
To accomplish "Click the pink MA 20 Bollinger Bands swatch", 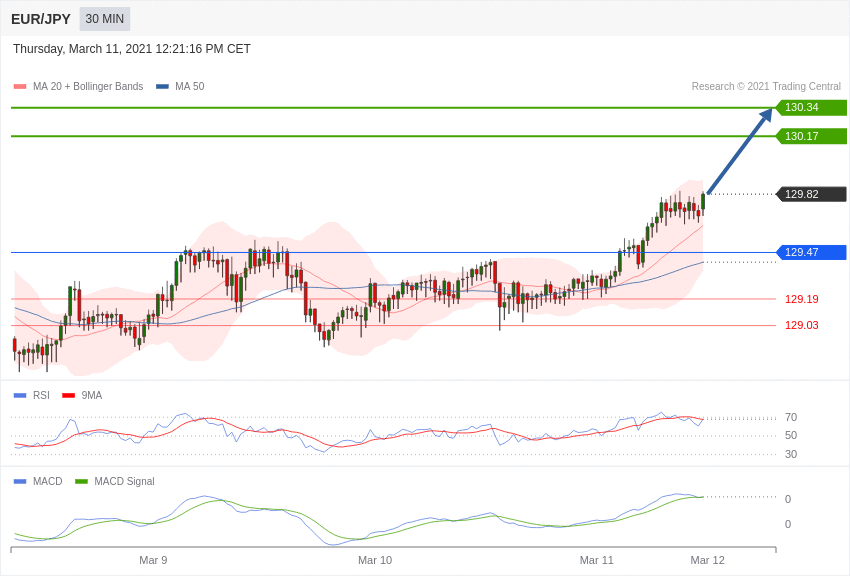I will (x=20, y=87).
